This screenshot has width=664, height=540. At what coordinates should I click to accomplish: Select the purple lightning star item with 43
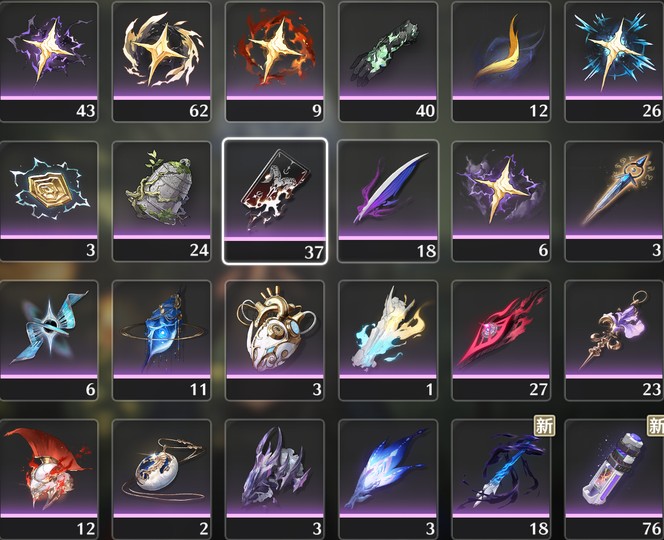(x=49, y=61)
